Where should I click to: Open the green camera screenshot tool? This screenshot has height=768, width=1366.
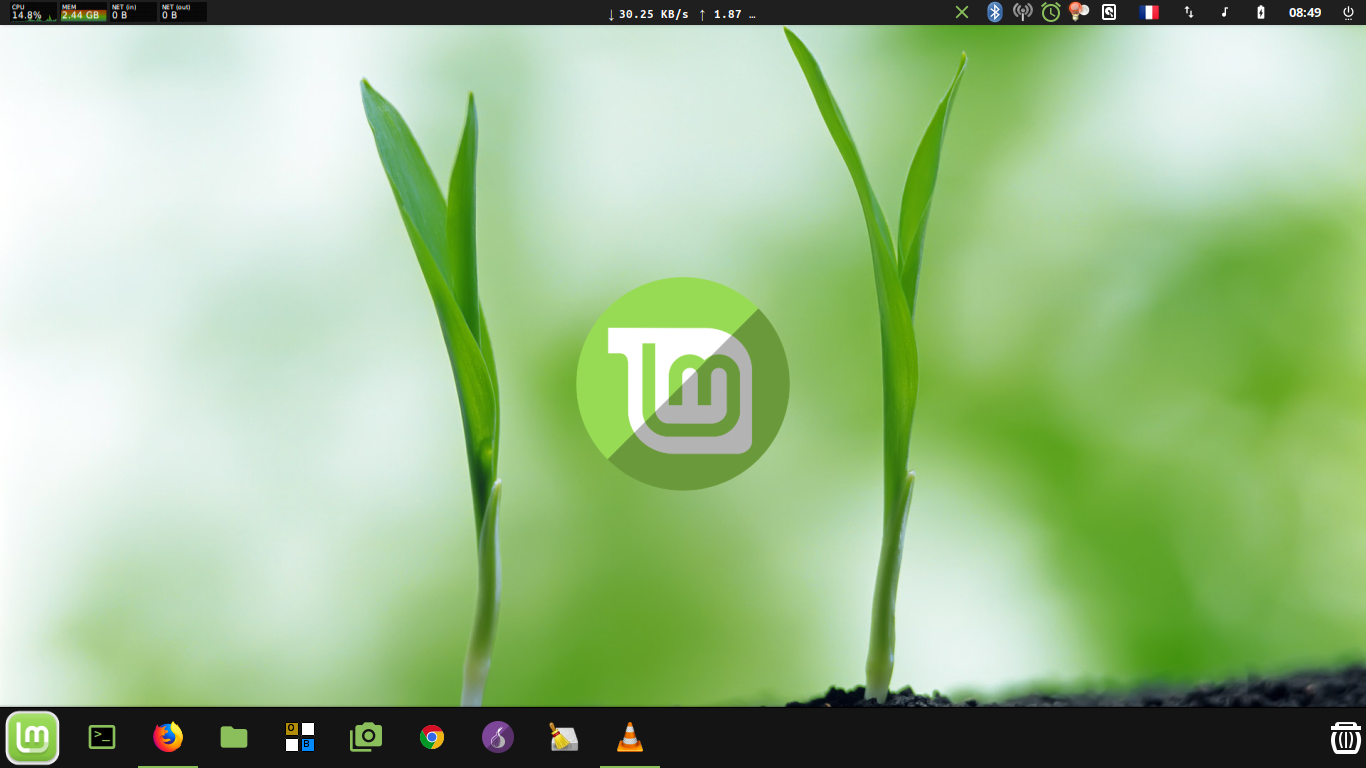click(366, 738)
